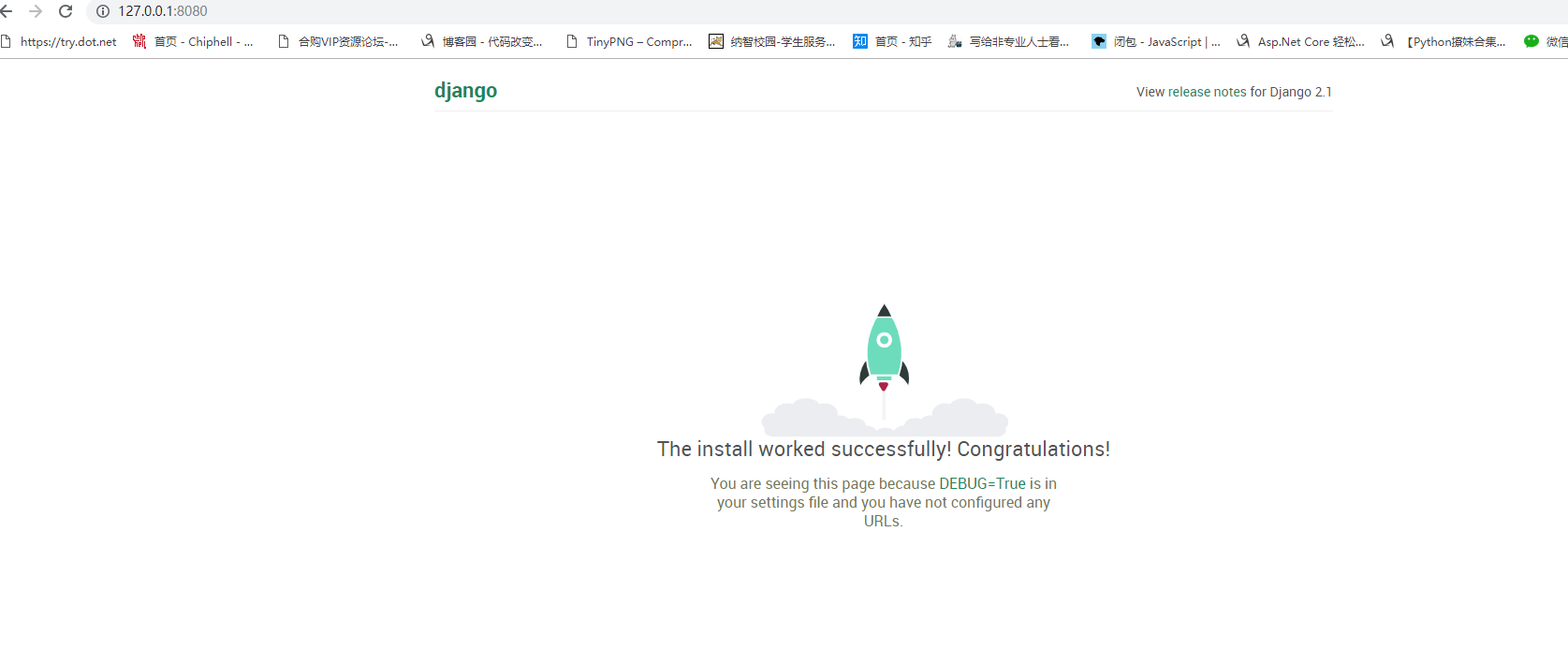Reload the page with the refresh icon
The image size is (1568, 650).
click(x=66, y=11)
